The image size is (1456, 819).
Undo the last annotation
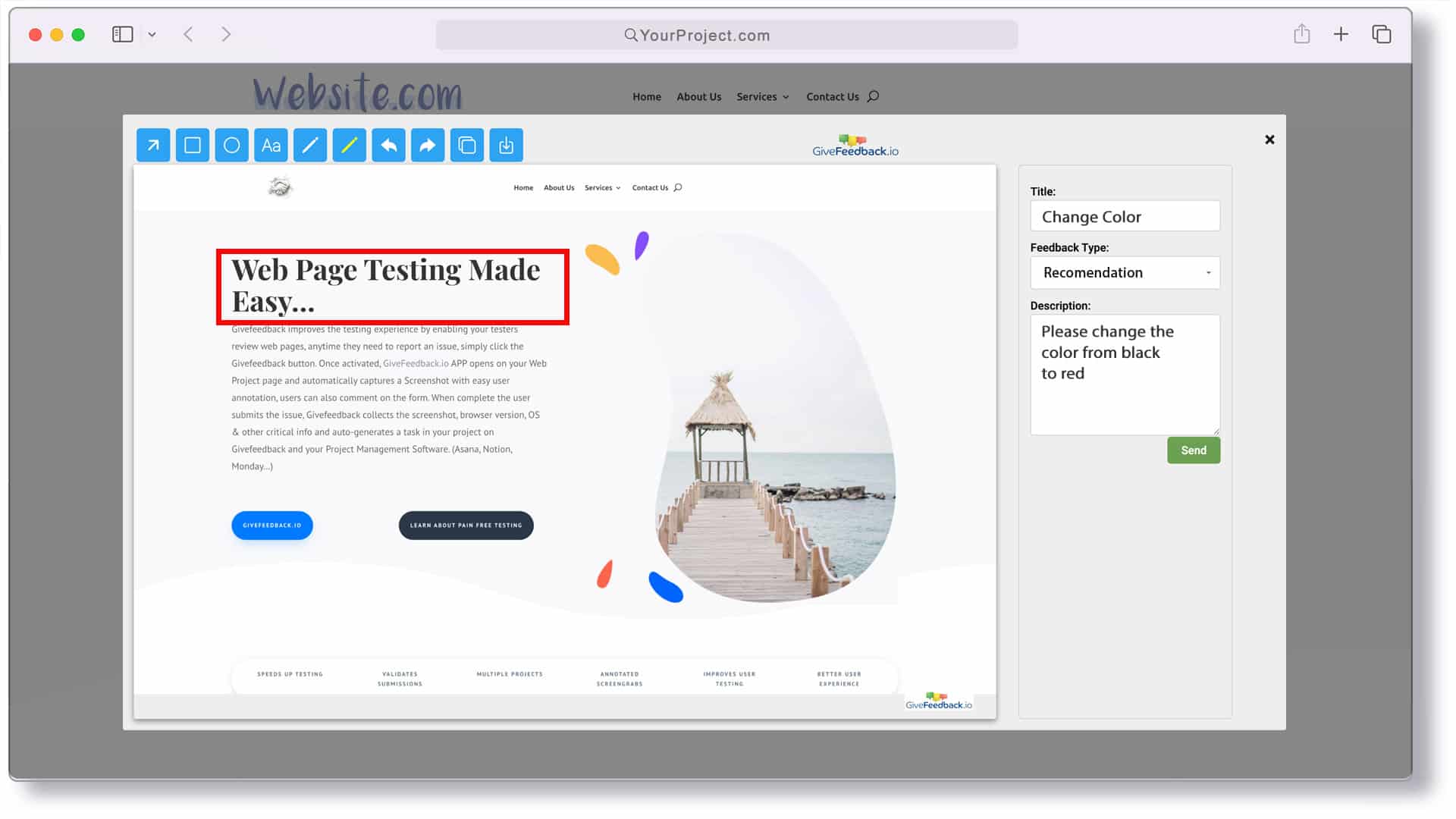(x=388, y=145)
